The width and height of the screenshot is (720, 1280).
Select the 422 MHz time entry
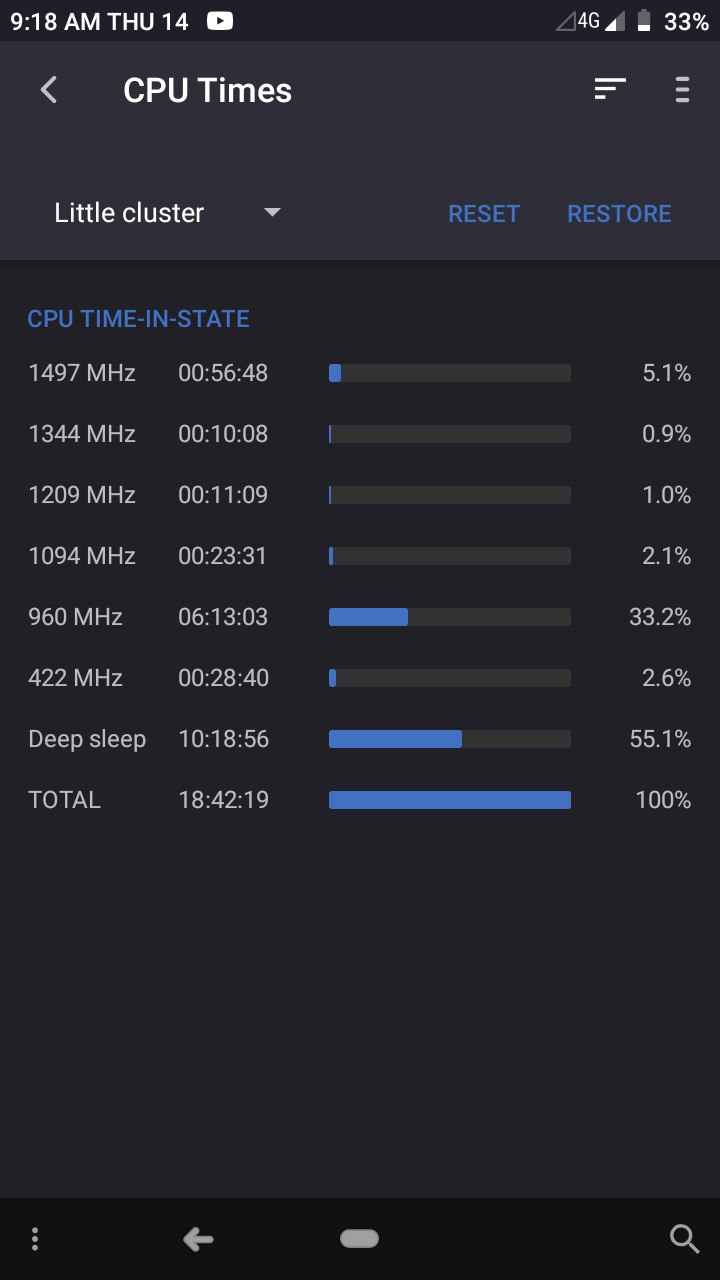click(223, 678)
